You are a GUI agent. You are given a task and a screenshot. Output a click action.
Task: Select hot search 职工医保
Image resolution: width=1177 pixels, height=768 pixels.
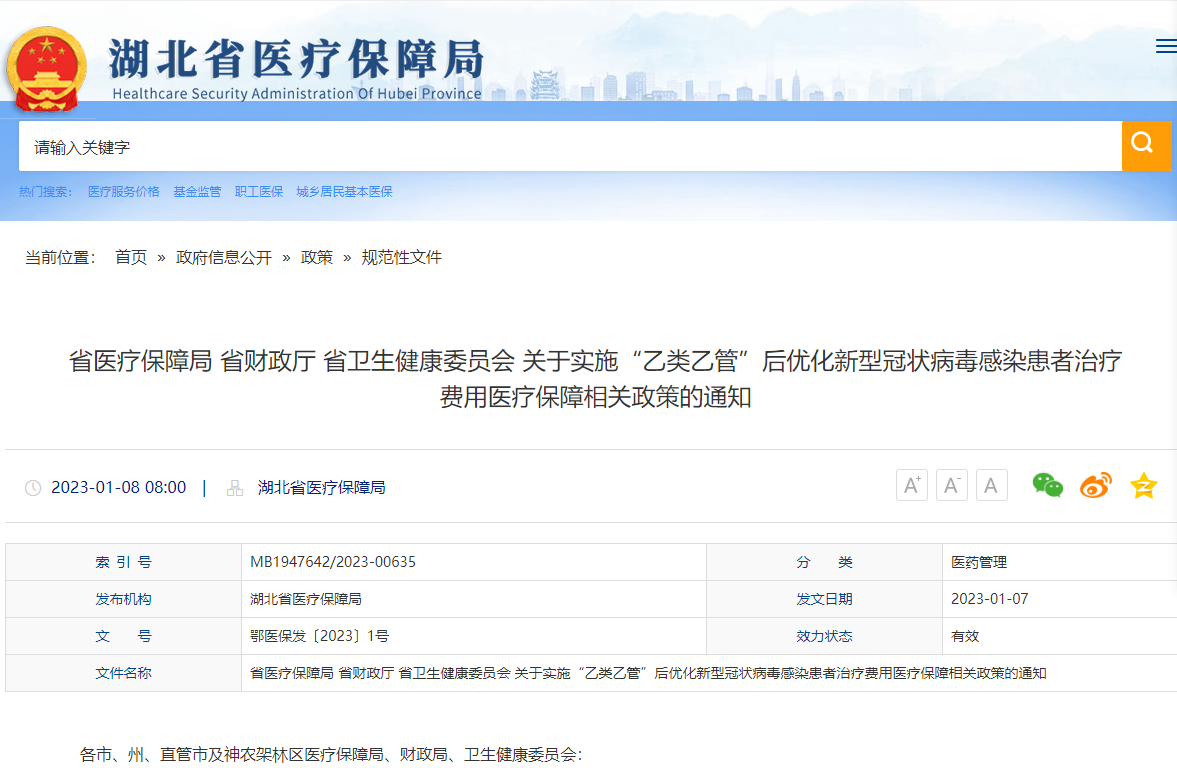pos(259,192)
